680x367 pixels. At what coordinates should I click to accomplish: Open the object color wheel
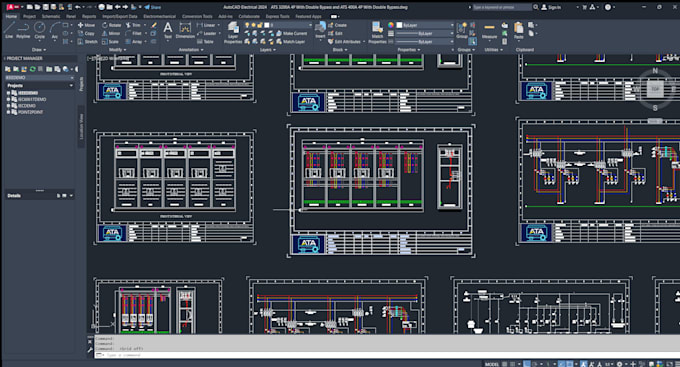pos(391,25)
